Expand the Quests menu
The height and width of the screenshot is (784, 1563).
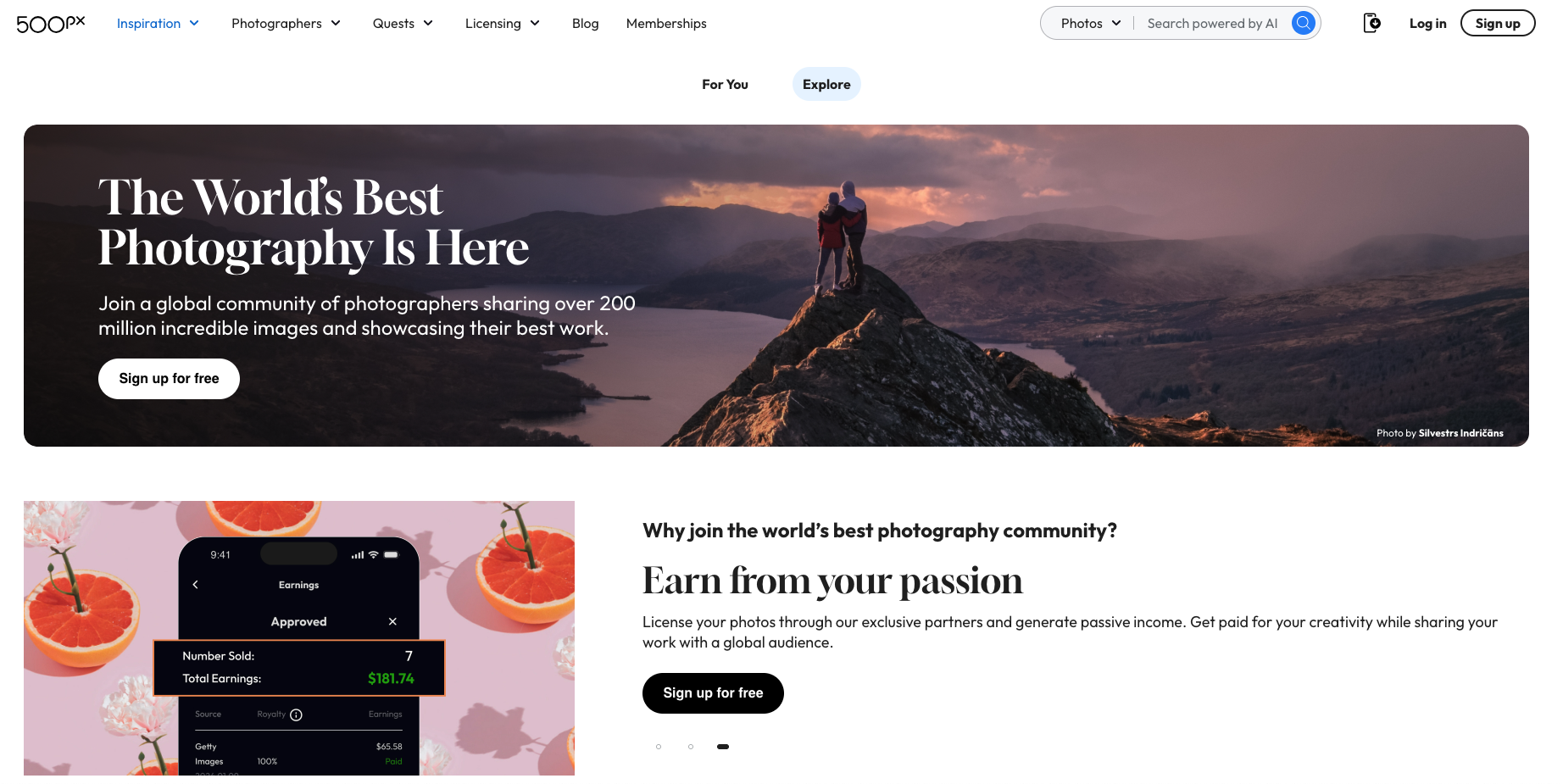point(403,24)
